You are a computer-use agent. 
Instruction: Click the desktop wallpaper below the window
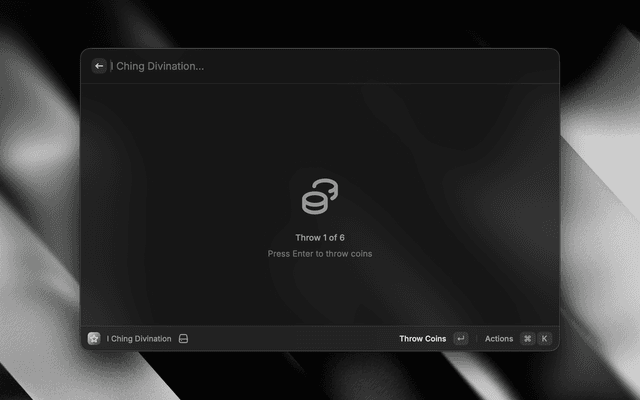click(x=320, y=378)
